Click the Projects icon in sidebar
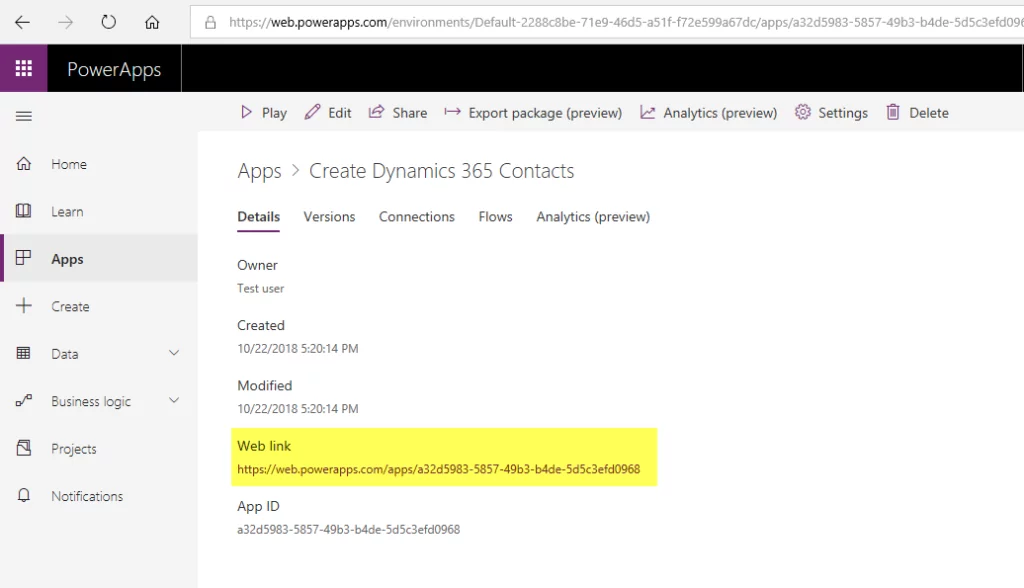The image size is (1024, 588). (24, 448)
